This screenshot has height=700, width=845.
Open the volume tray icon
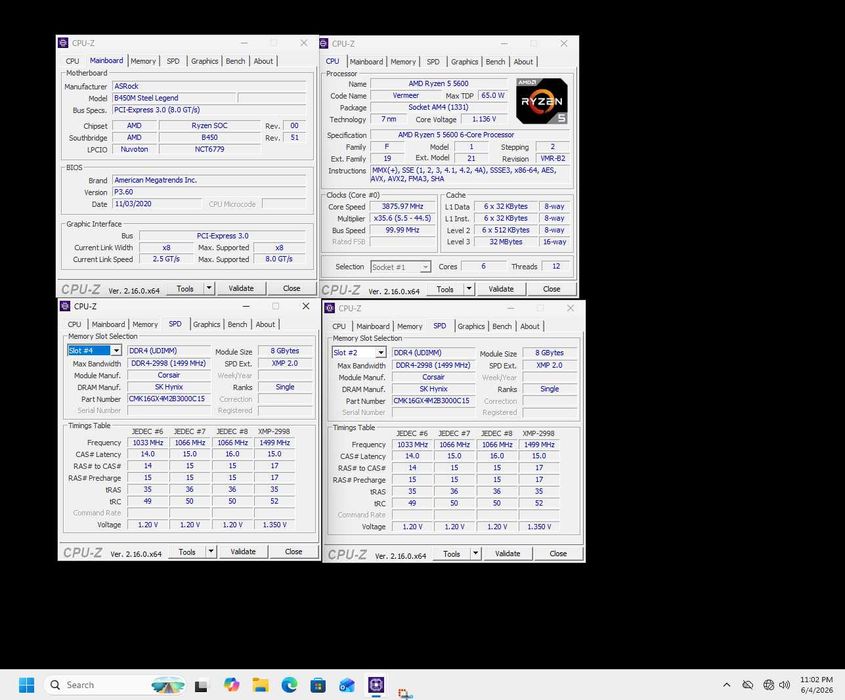click(785, 685)
